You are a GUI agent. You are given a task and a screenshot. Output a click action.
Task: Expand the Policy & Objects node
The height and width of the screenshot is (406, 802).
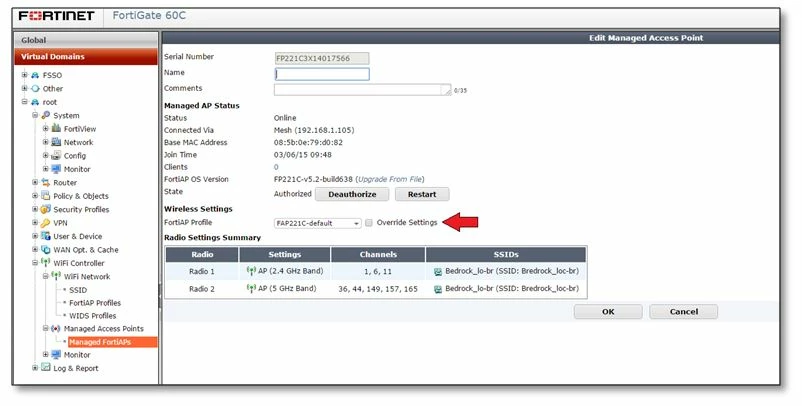[x=35, y=195]
